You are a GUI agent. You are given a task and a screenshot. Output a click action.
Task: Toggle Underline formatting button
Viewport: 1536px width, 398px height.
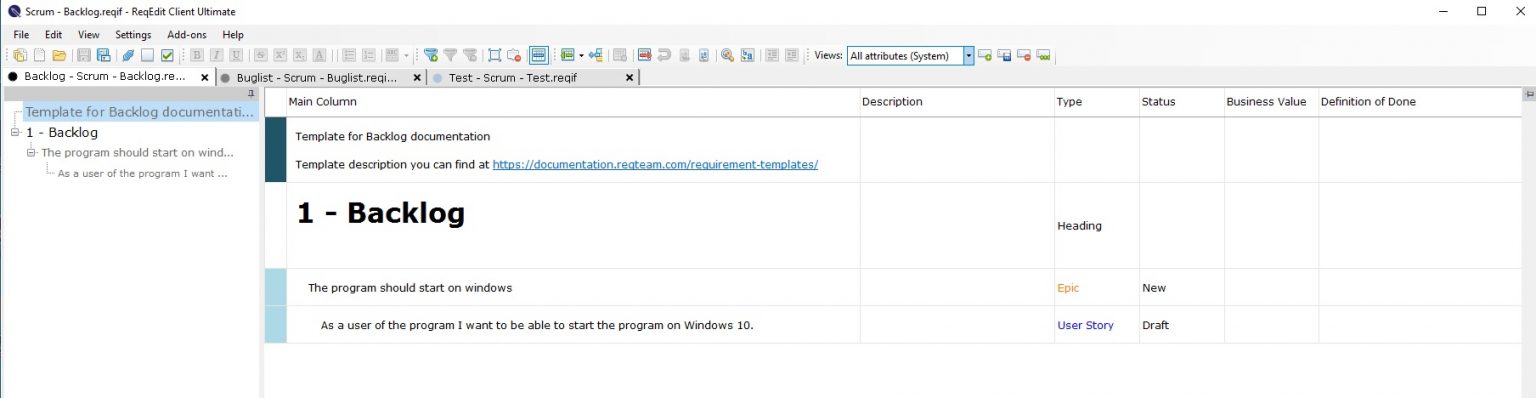pyautogui.click(x=236, y=55)
